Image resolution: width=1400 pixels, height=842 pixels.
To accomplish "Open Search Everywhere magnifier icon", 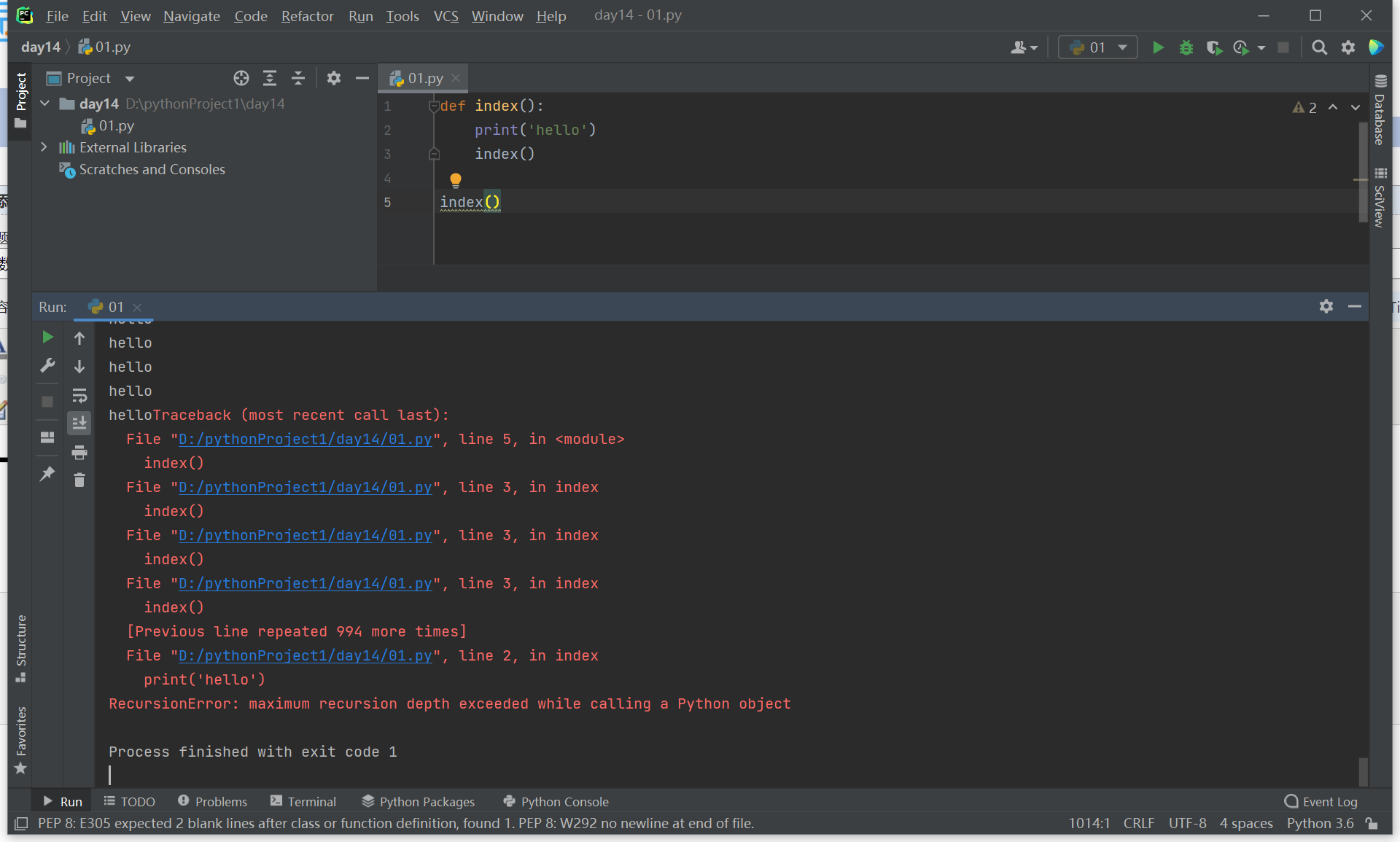I will click(1319, 48).
